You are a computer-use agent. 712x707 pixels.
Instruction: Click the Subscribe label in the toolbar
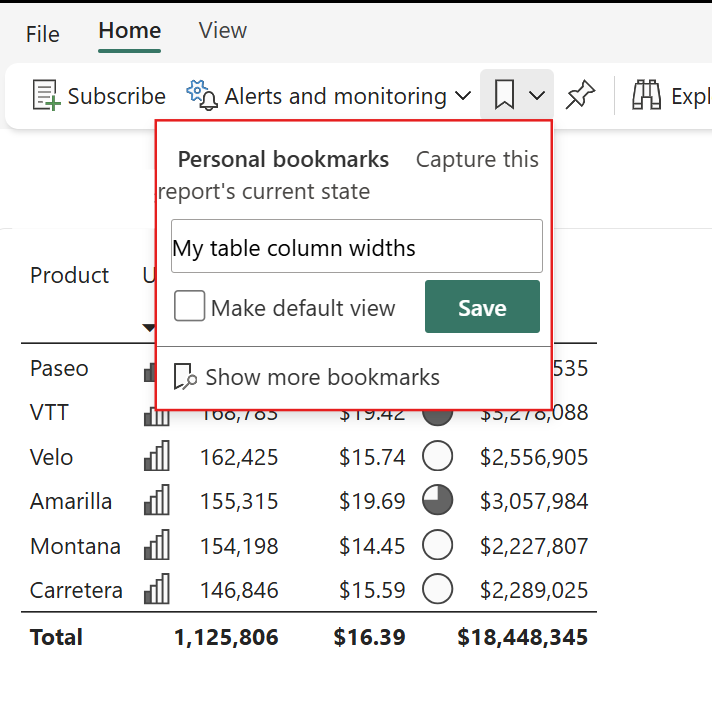117,96
